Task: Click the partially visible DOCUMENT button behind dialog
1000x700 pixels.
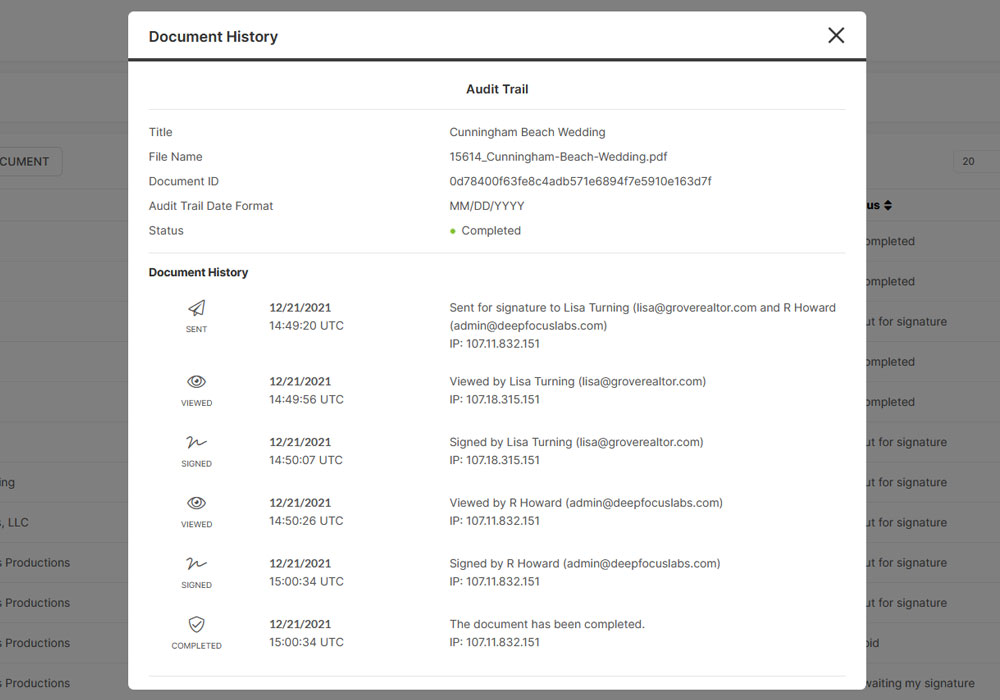Action: (30, 161)
